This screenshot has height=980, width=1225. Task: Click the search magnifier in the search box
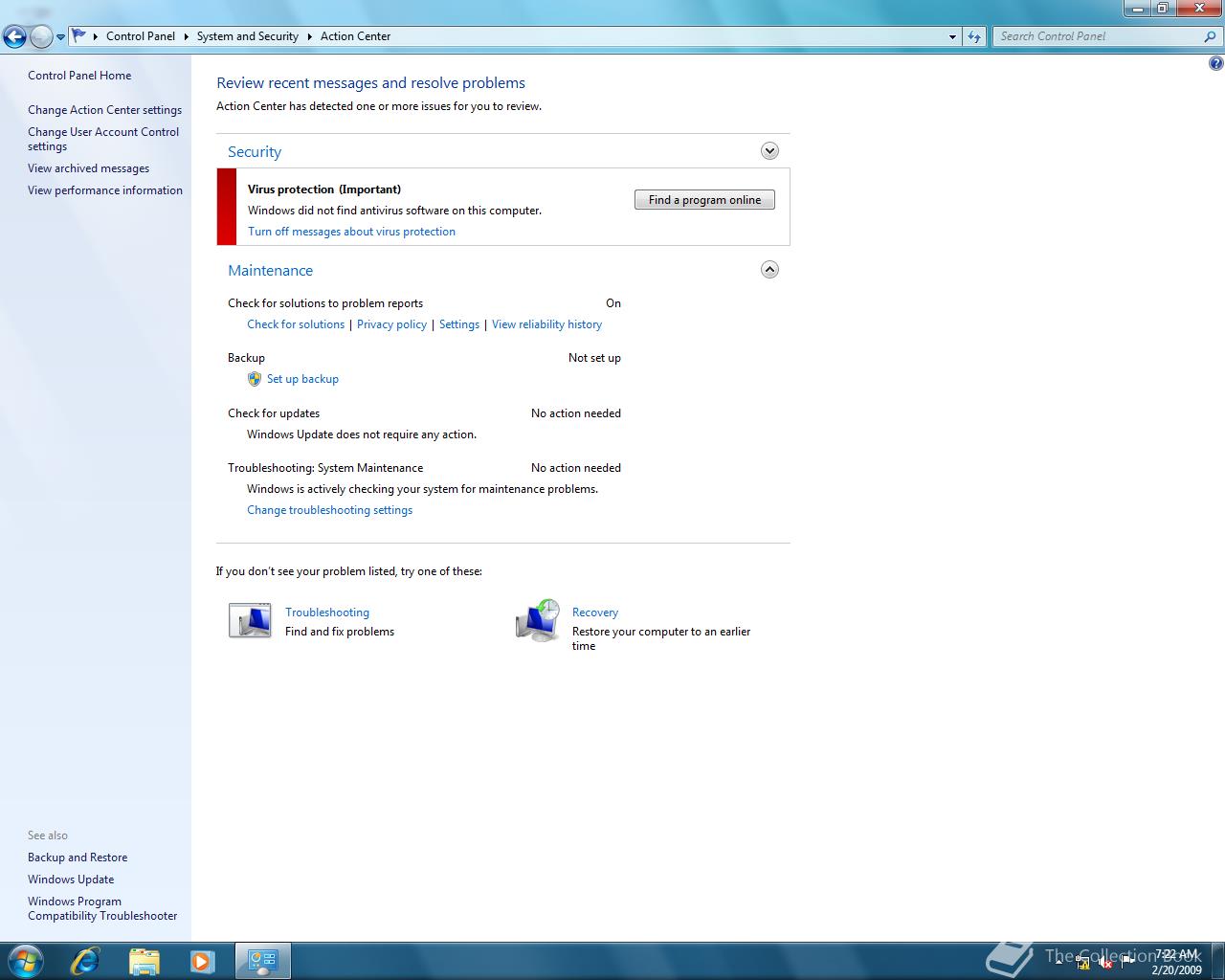coord(1211,36)
